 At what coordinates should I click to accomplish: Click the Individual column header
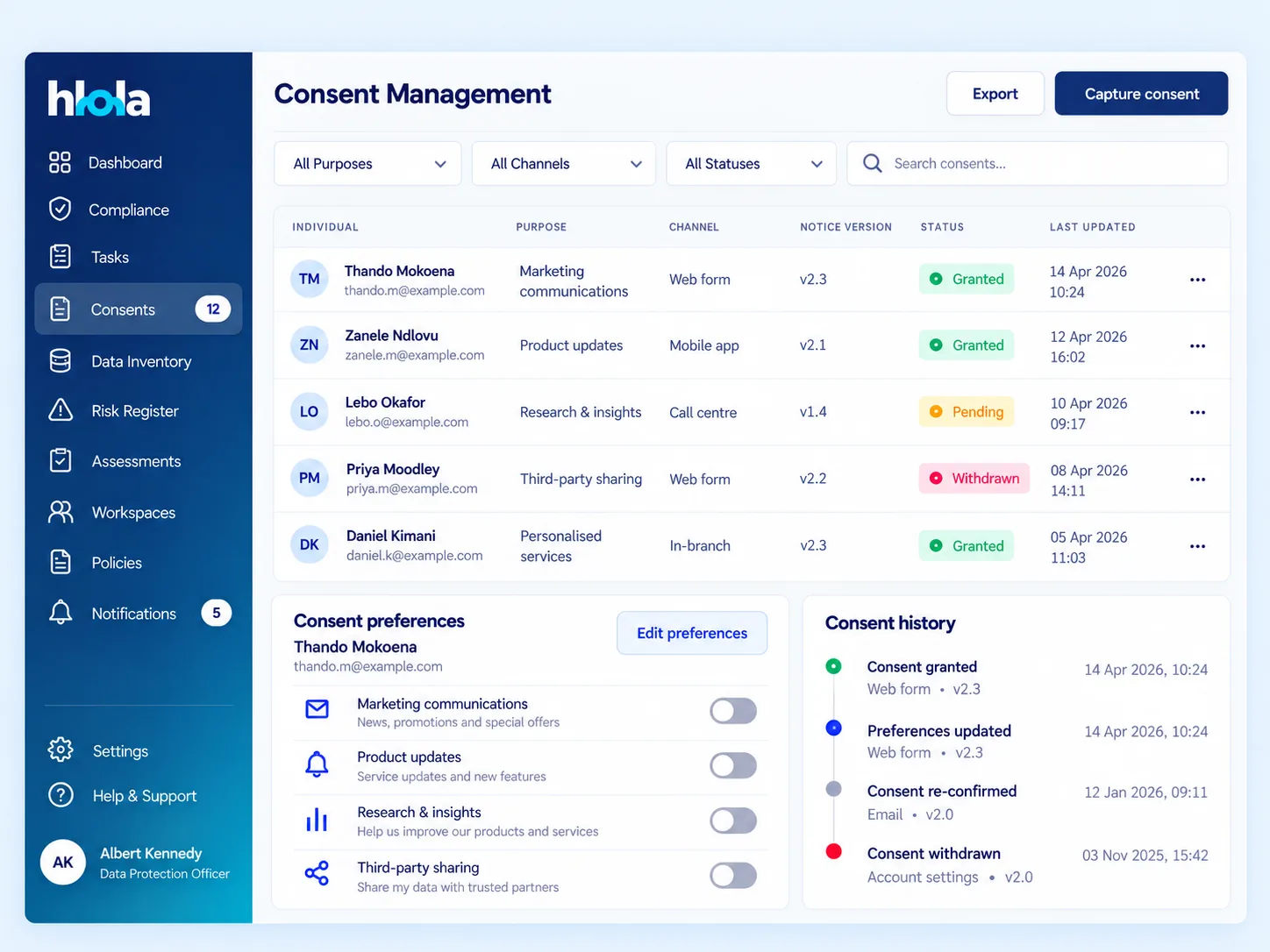(325, 227)
